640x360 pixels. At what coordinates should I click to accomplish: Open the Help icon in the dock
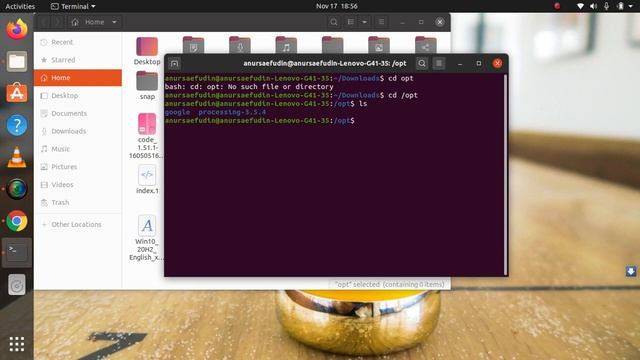point(17,125)
